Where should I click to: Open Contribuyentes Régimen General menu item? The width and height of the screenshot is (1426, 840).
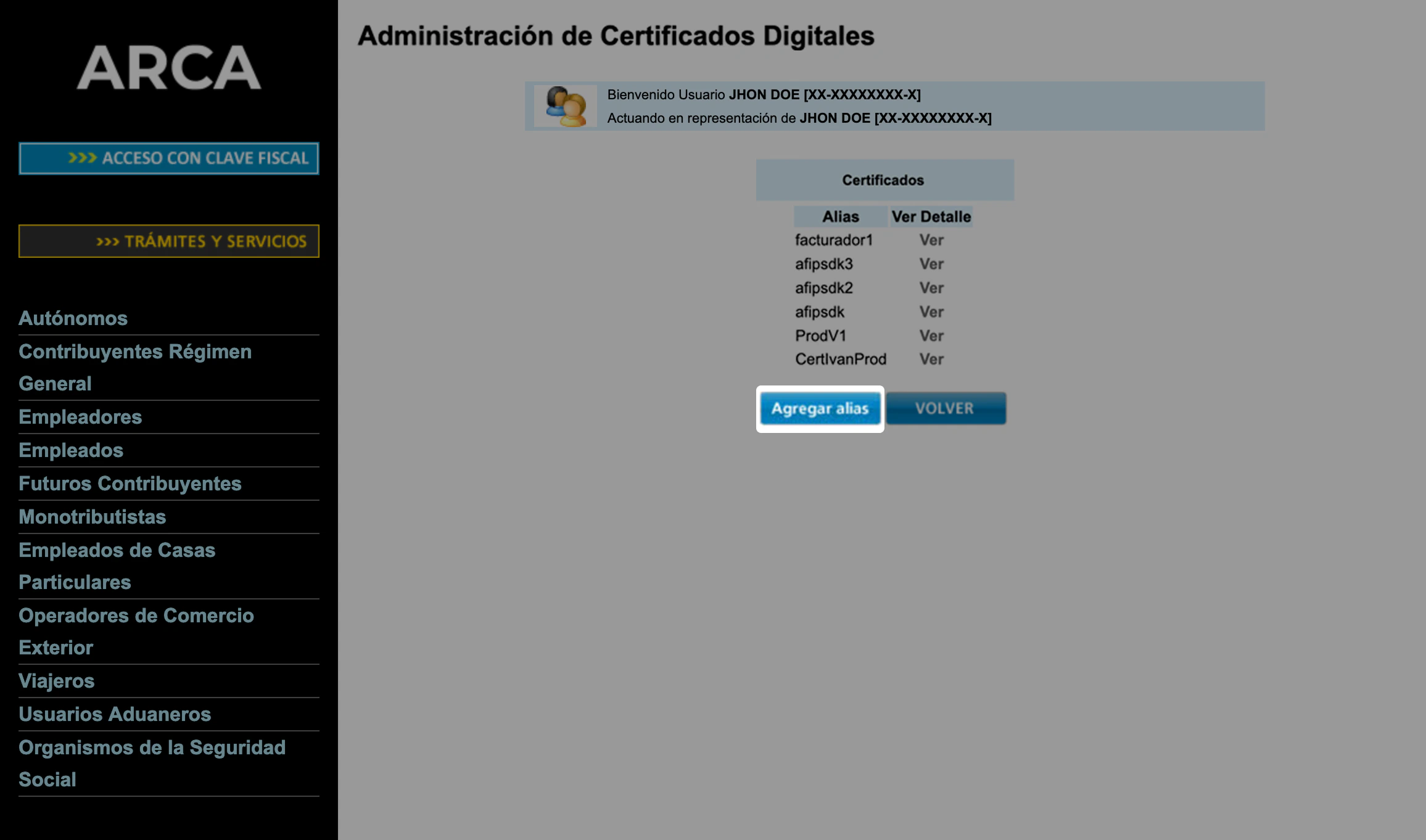pos(134,352)
